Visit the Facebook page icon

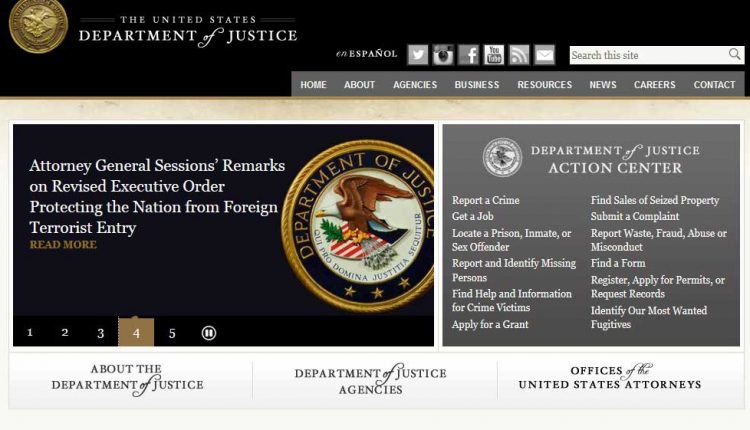click(x=469, y=55)
